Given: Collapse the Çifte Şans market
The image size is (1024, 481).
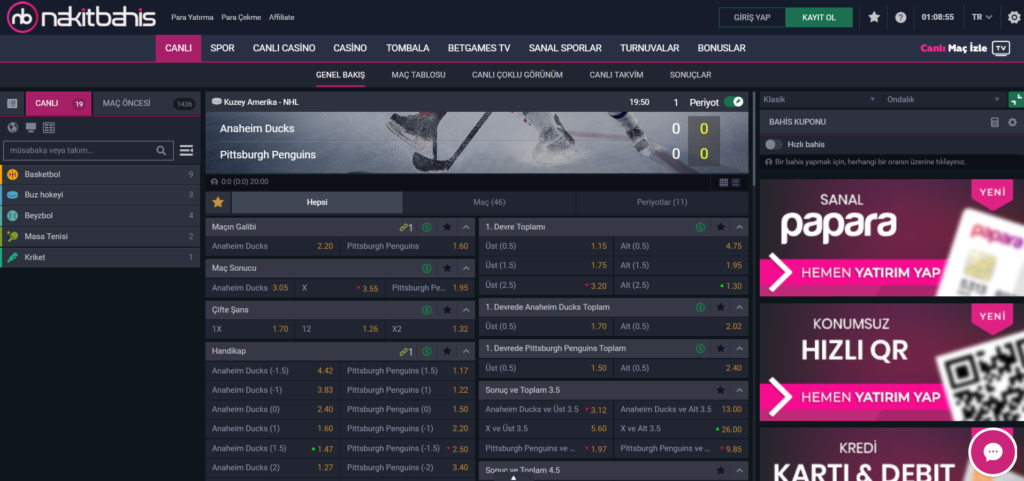Looking at the screenshot, I should pyautogui.click(x=466, y=310).
